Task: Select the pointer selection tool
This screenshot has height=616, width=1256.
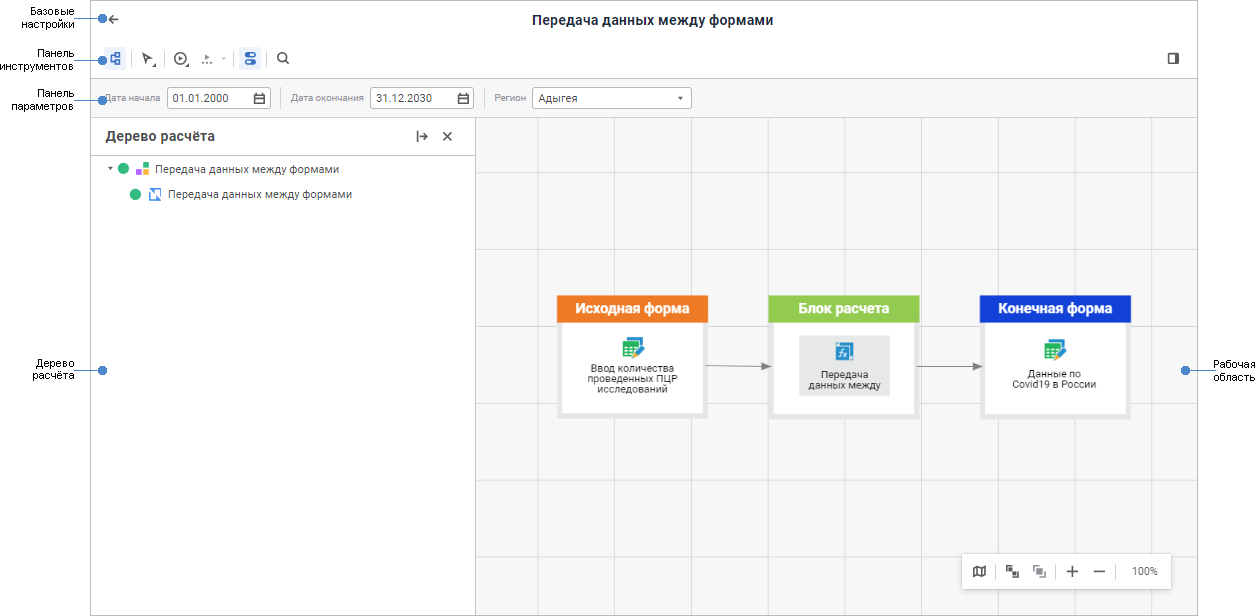Action: [x=148, y=59]
